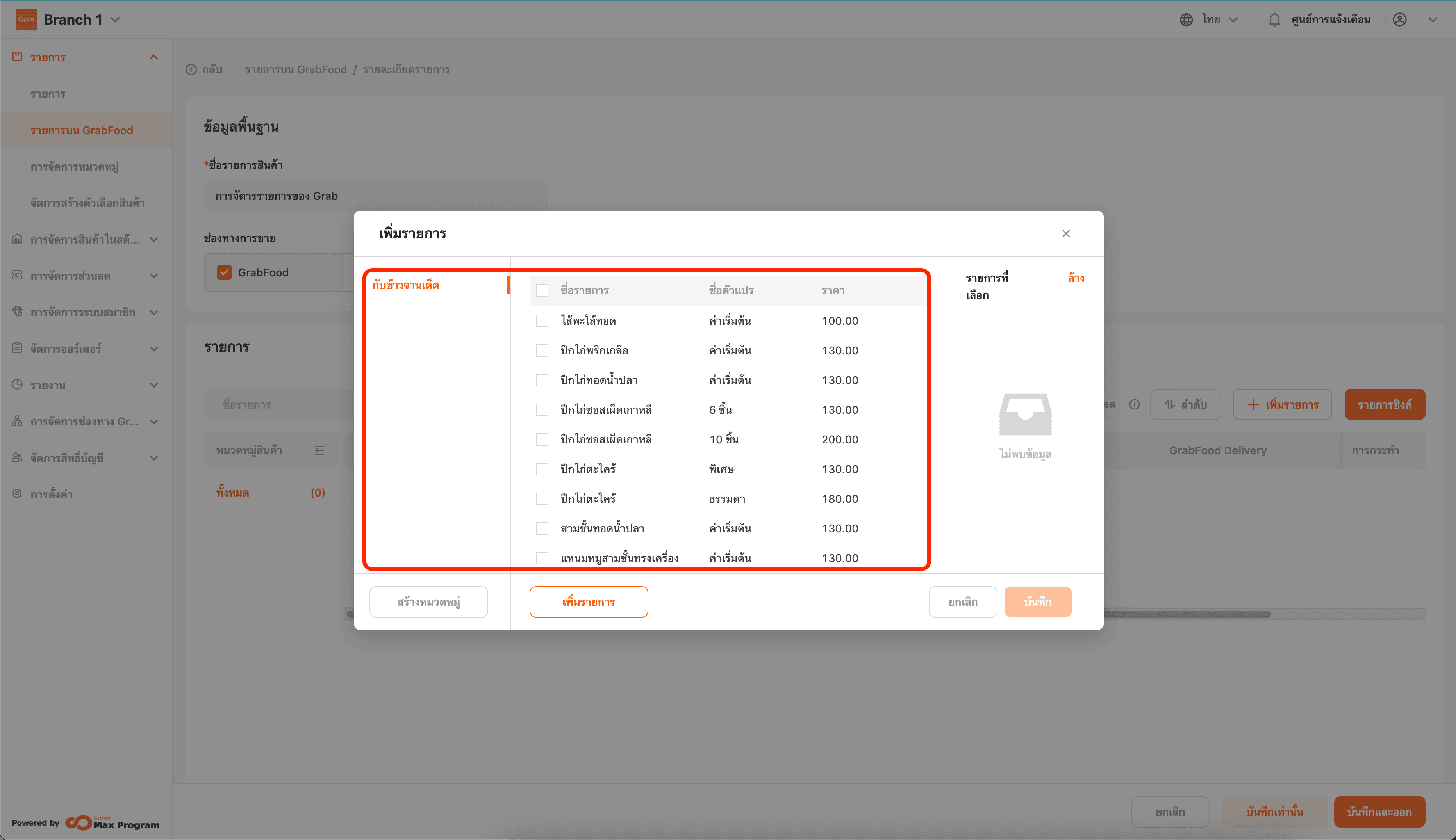Open the Branch 1 dropdown
Image resolution: width=1456 pixels, height=840 pixels.
[116, 20]
